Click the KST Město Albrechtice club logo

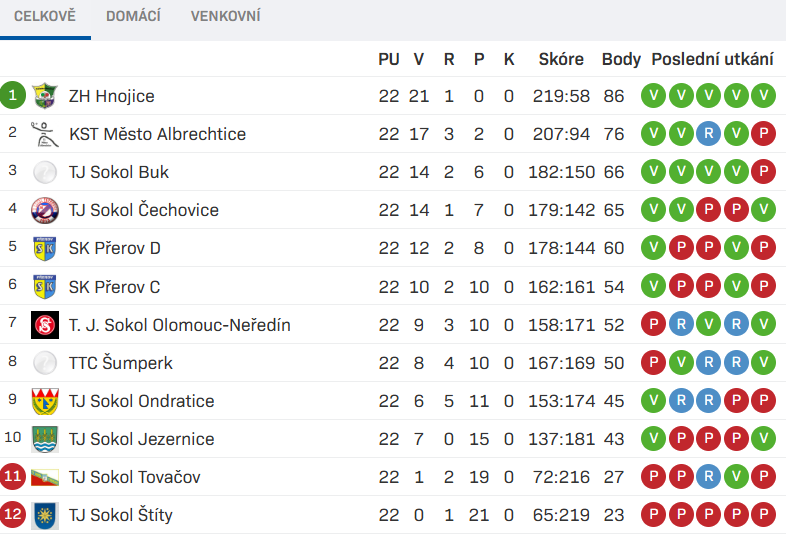tap(45, 134)
